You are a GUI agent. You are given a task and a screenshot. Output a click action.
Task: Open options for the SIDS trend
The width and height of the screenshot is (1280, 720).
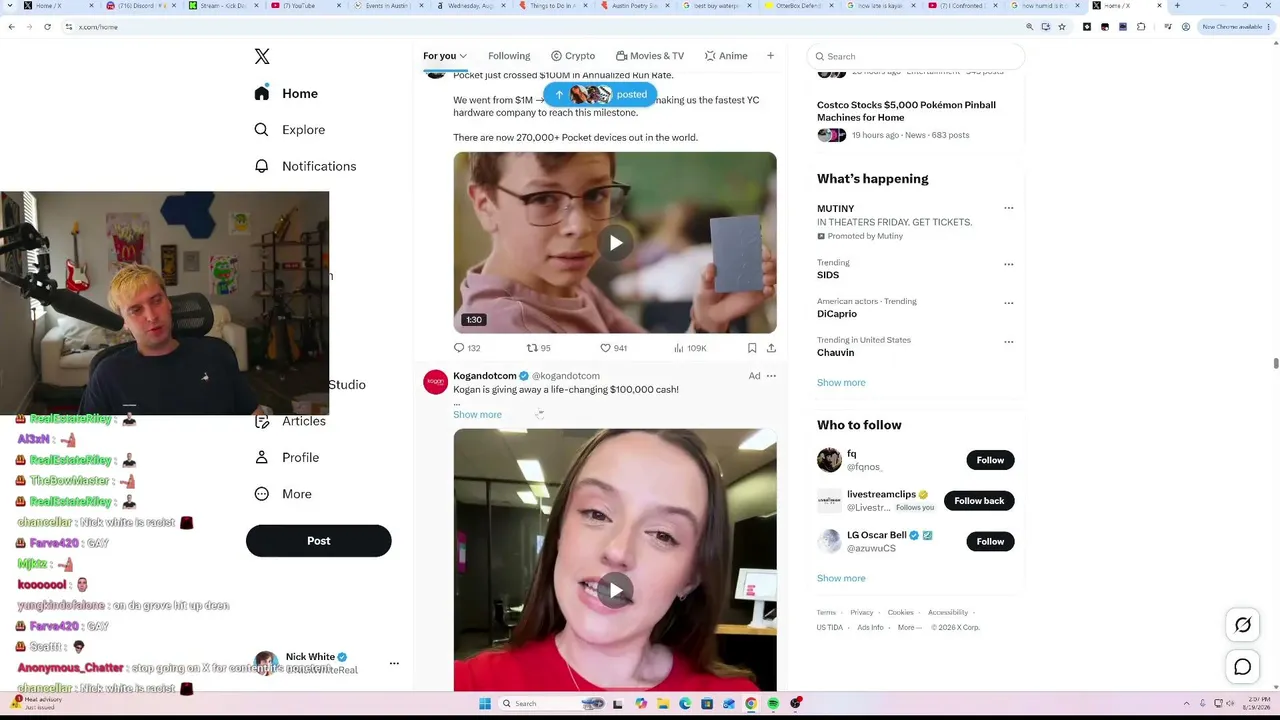[1008, 265]
